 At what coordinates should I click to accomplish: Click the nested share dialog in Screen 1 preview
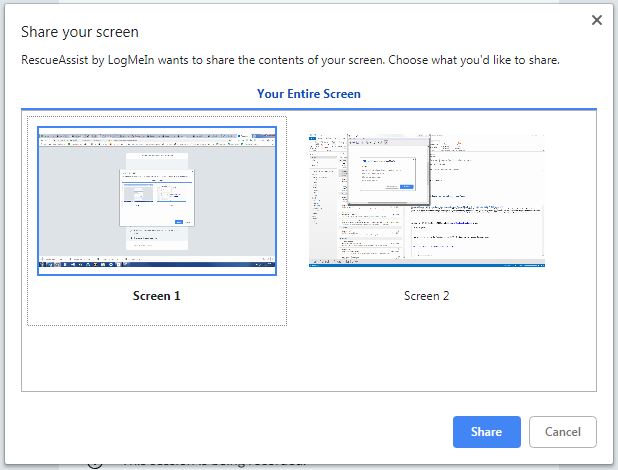click(x=157, y=198)
